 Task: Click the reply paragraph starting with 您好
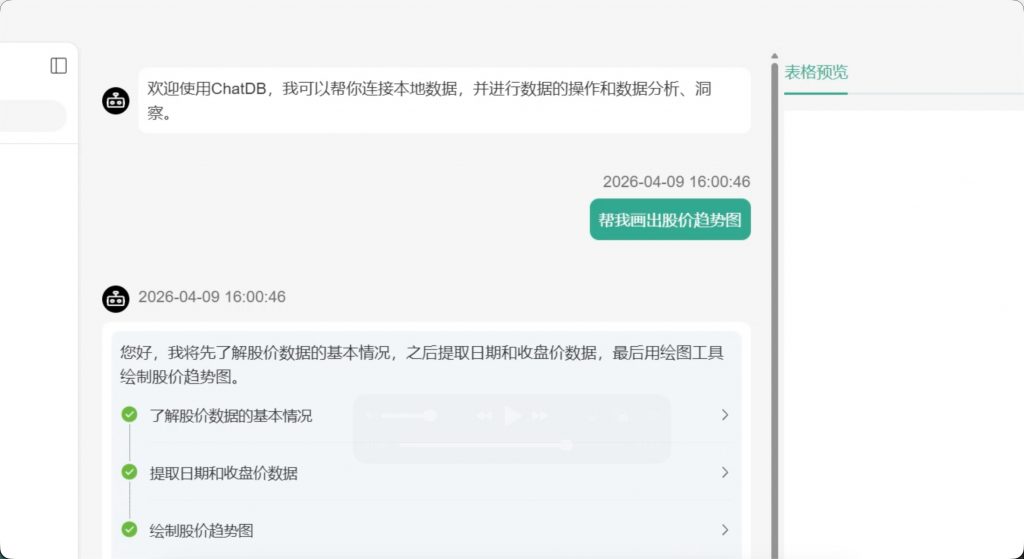[422, 365]
